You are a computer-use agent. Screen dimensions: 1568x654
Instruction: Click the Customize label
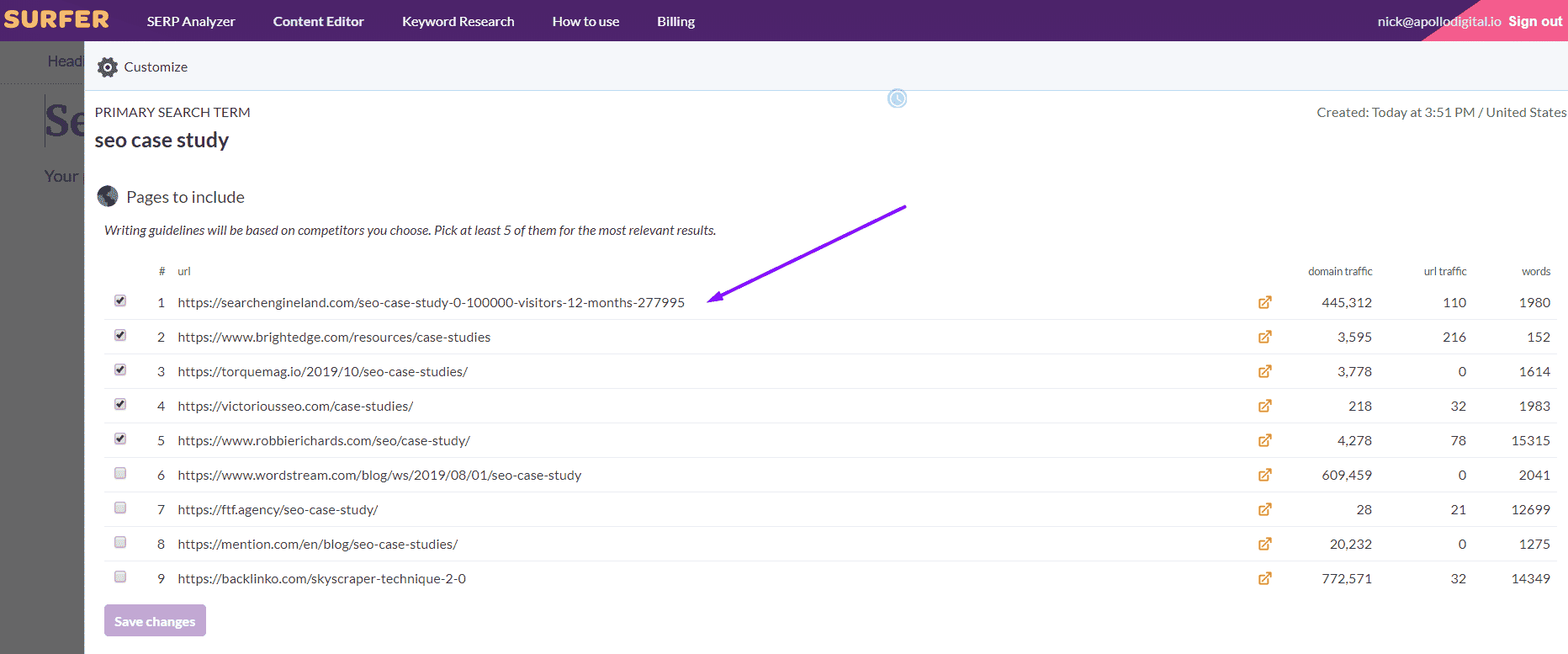156,67
